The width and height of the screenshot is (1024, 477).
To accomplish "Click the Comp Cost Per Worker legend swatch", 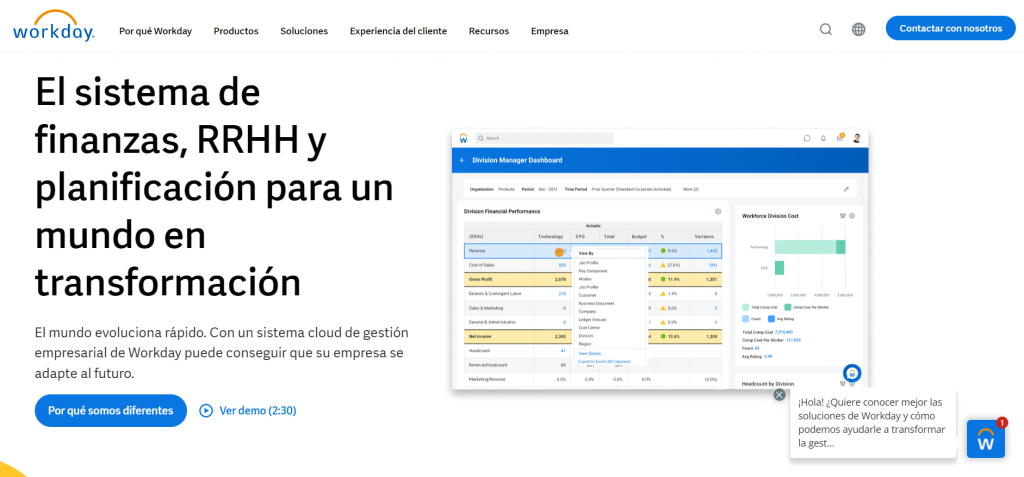I will [x=788, y=307].
